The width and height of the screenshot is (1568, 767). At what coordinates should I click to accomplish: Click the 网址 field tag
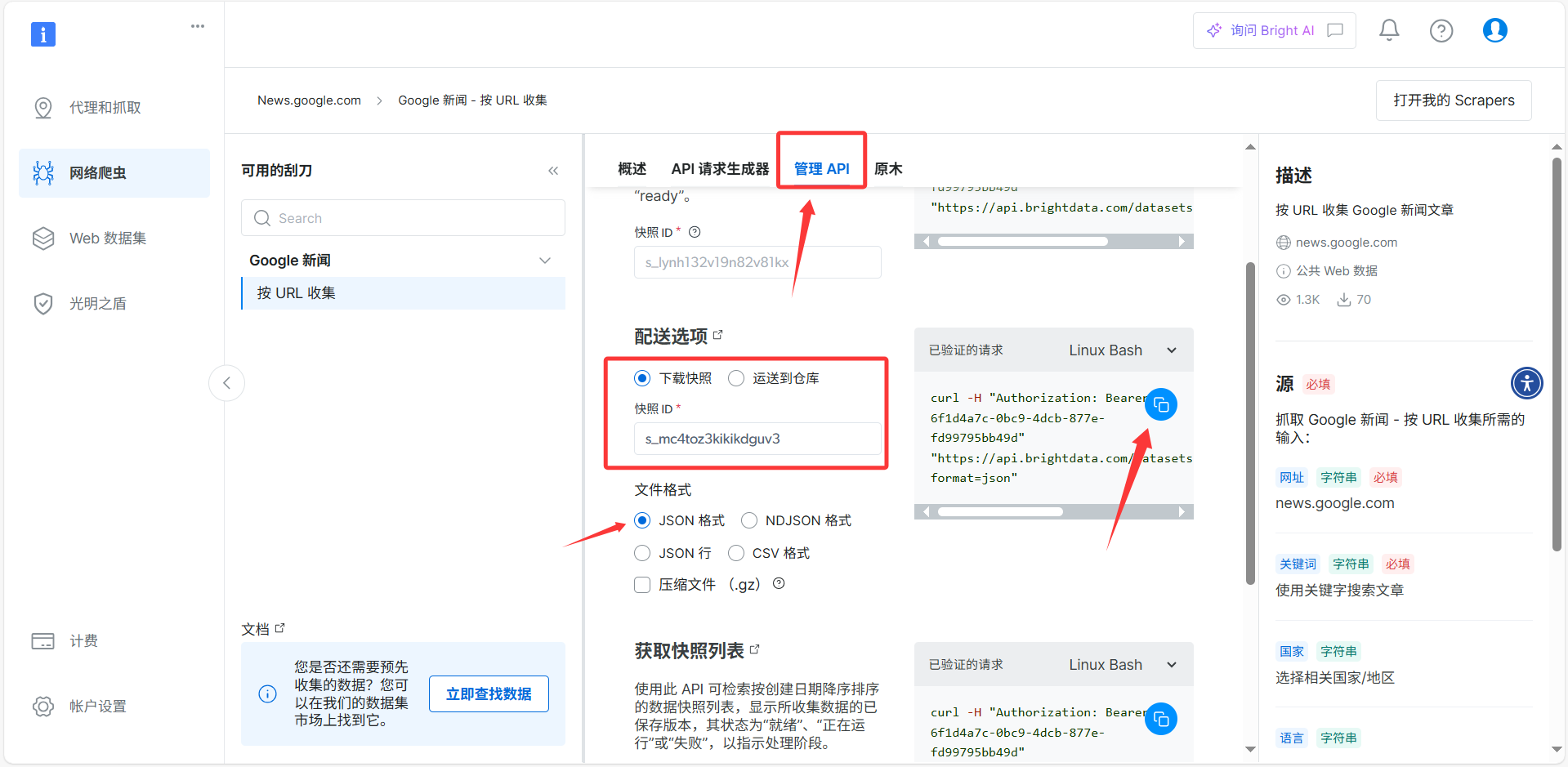click(1292, 478)
